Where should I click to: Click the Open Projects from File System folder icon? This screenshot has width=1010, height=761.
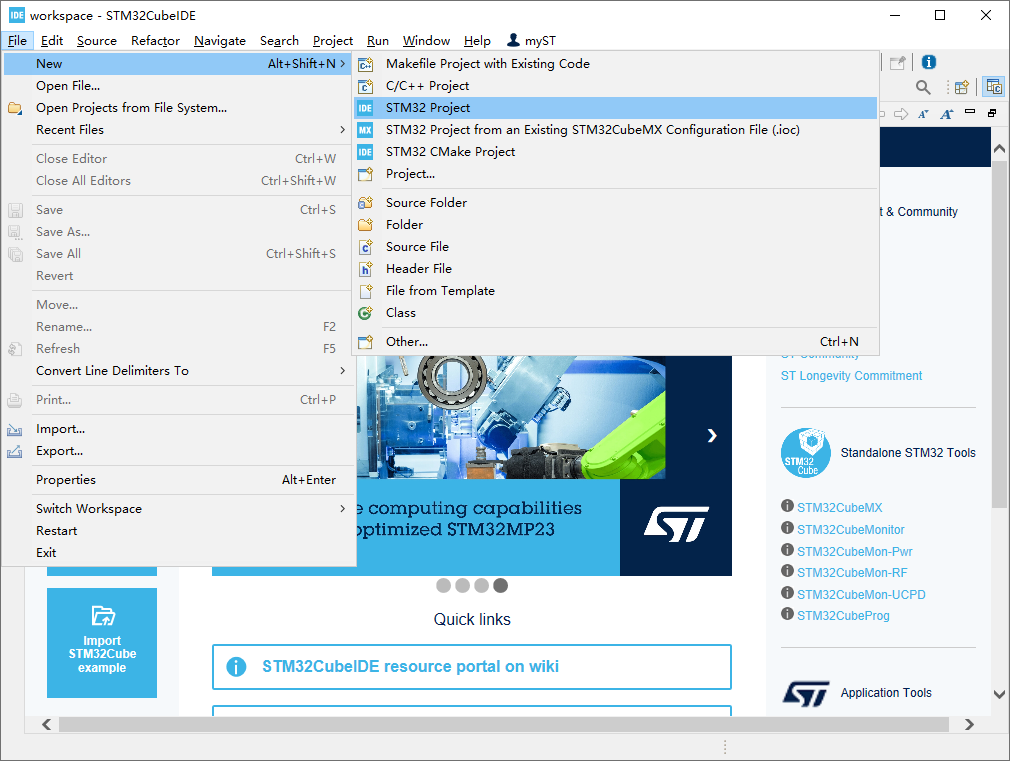(15, 108)
